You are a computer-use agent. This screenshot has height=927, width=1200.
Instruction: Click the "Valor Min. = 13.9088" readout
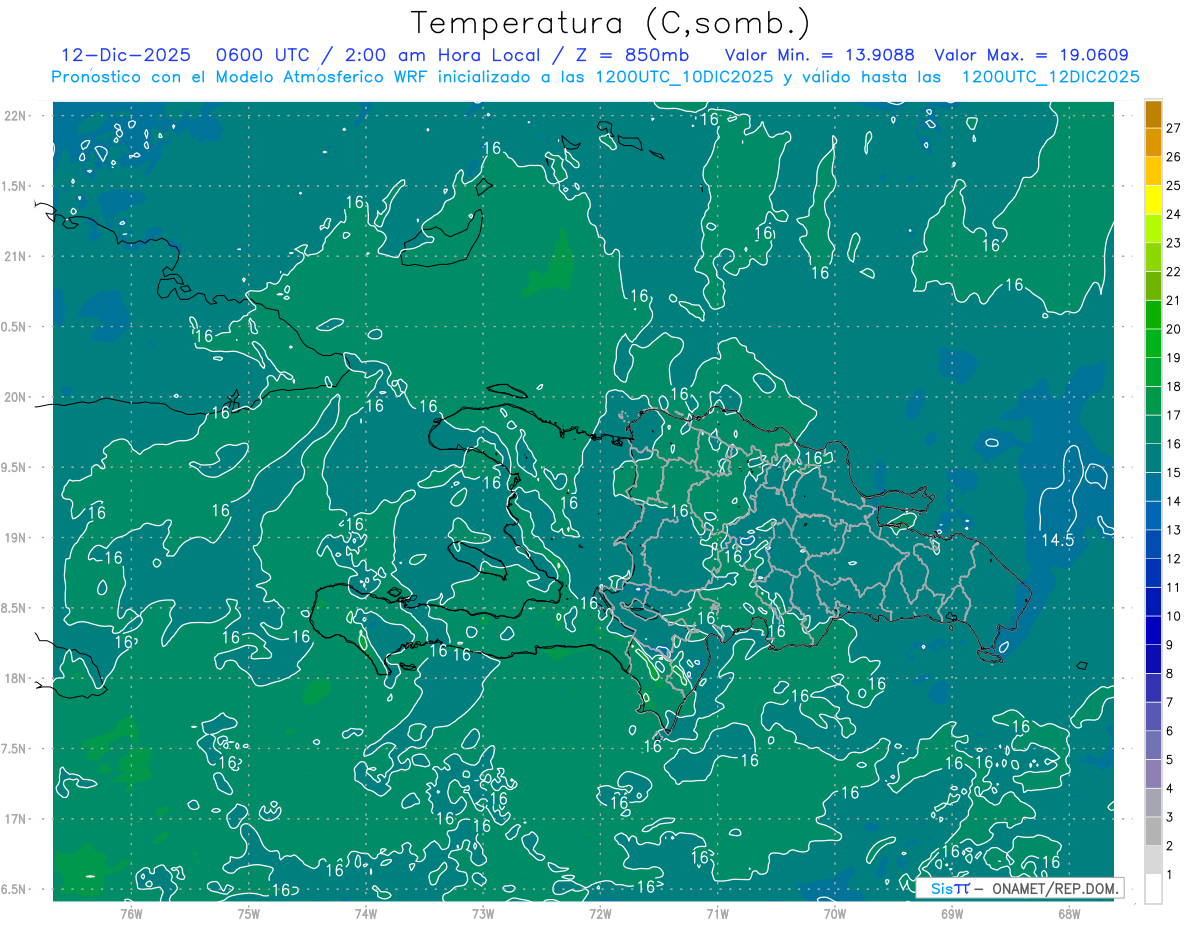[x=819, y=55]
